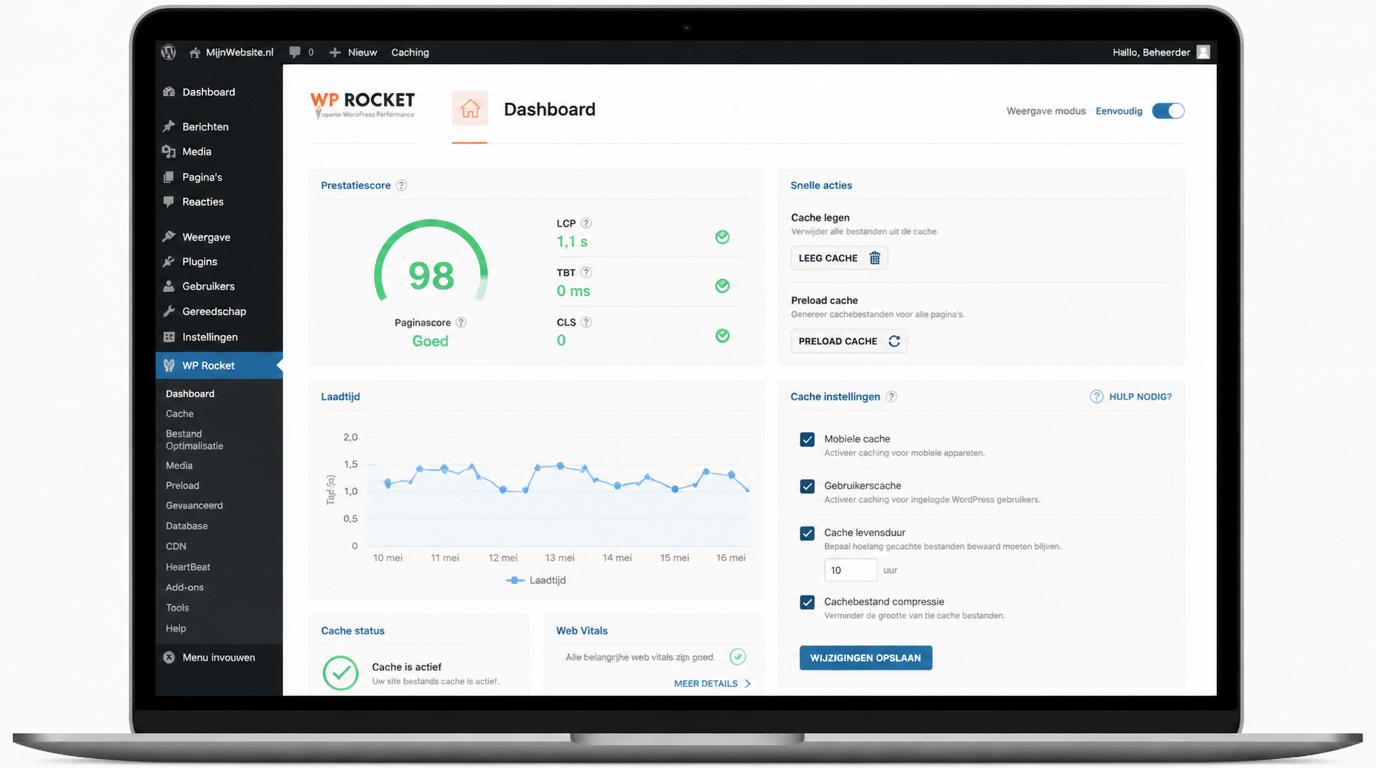Click the Weergave brush icon

coord(169,237)
